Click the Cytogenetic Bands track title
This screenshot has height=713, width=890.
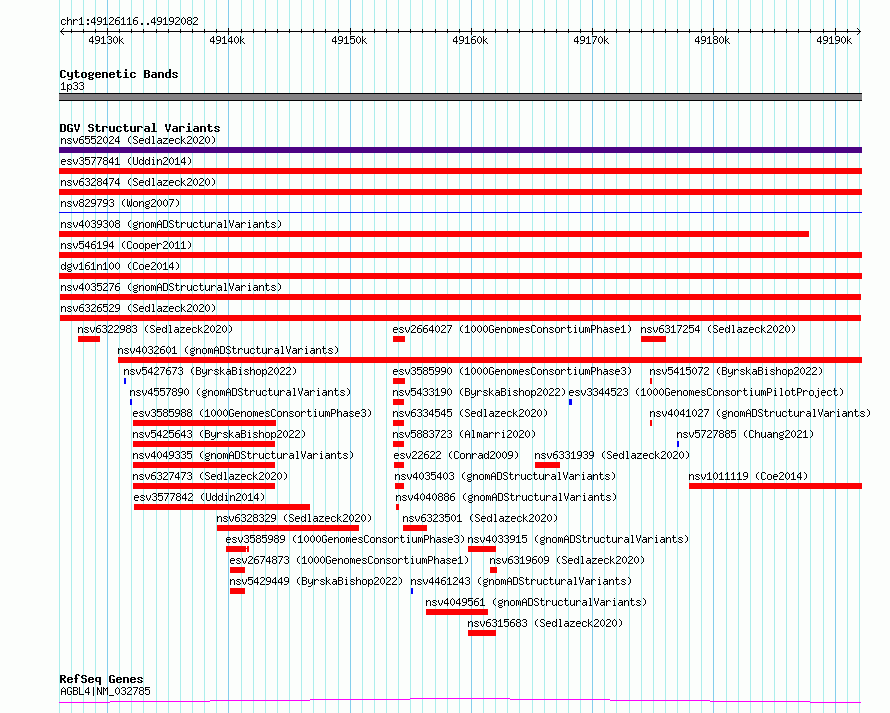point(119,74)
